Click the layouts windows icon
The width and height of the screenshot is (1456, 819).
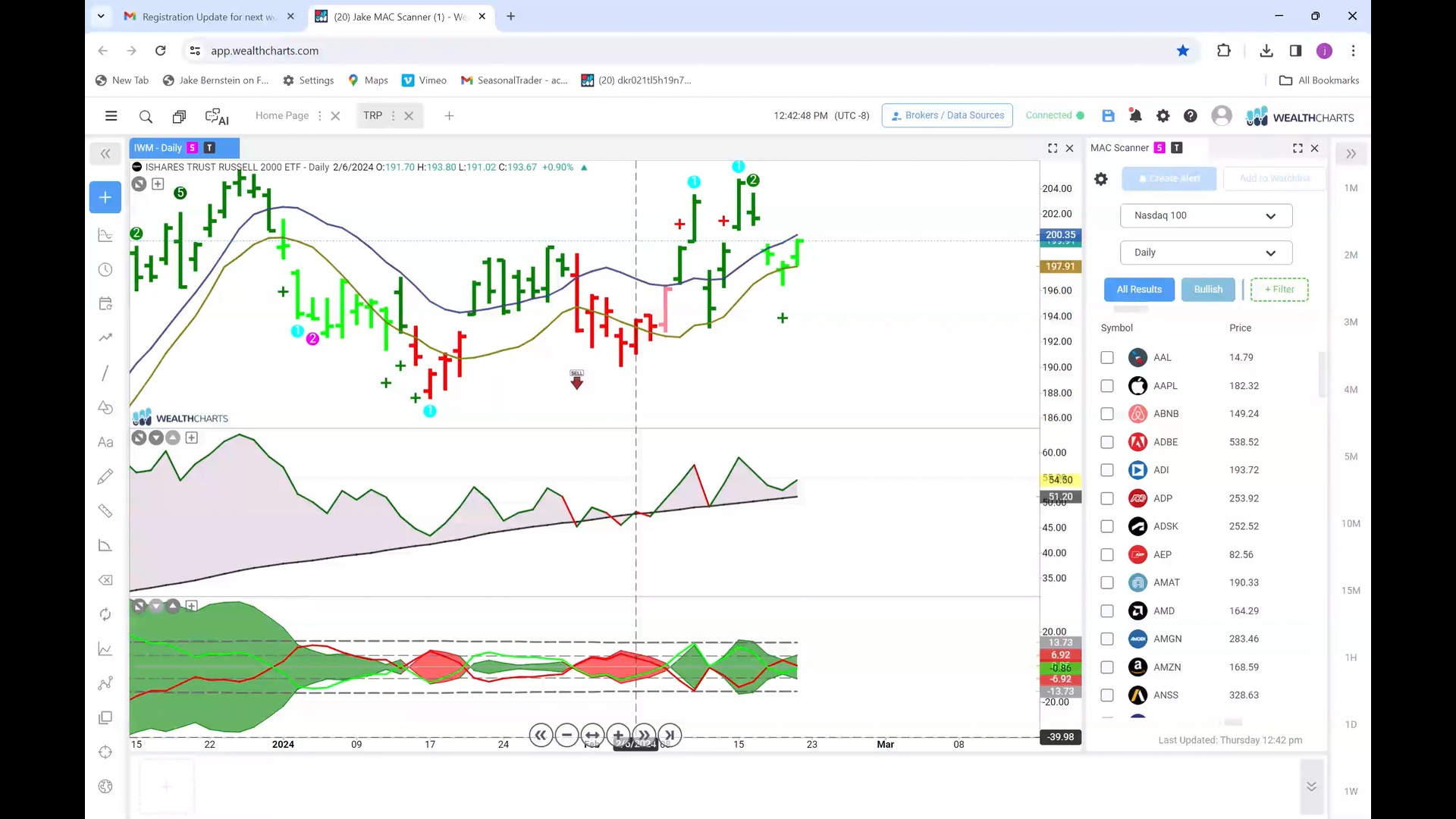[x=179, y=116]
